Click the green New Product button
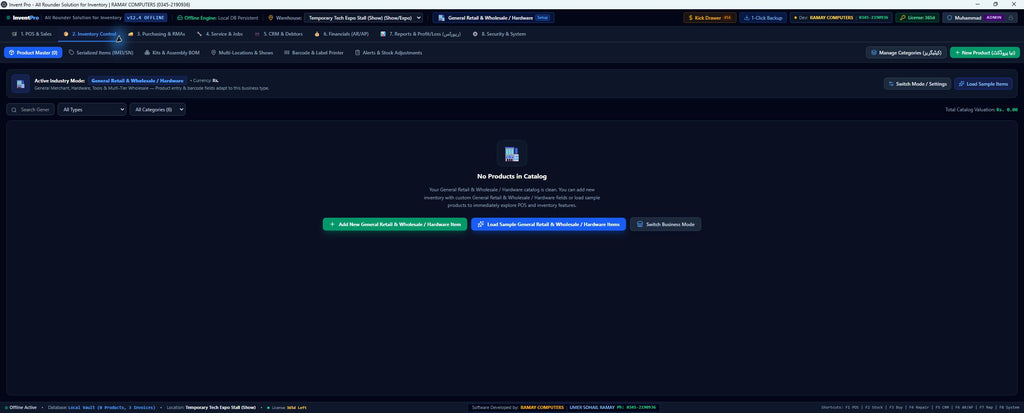Screen dimensions: 1024x413 (x=984, y=52)
